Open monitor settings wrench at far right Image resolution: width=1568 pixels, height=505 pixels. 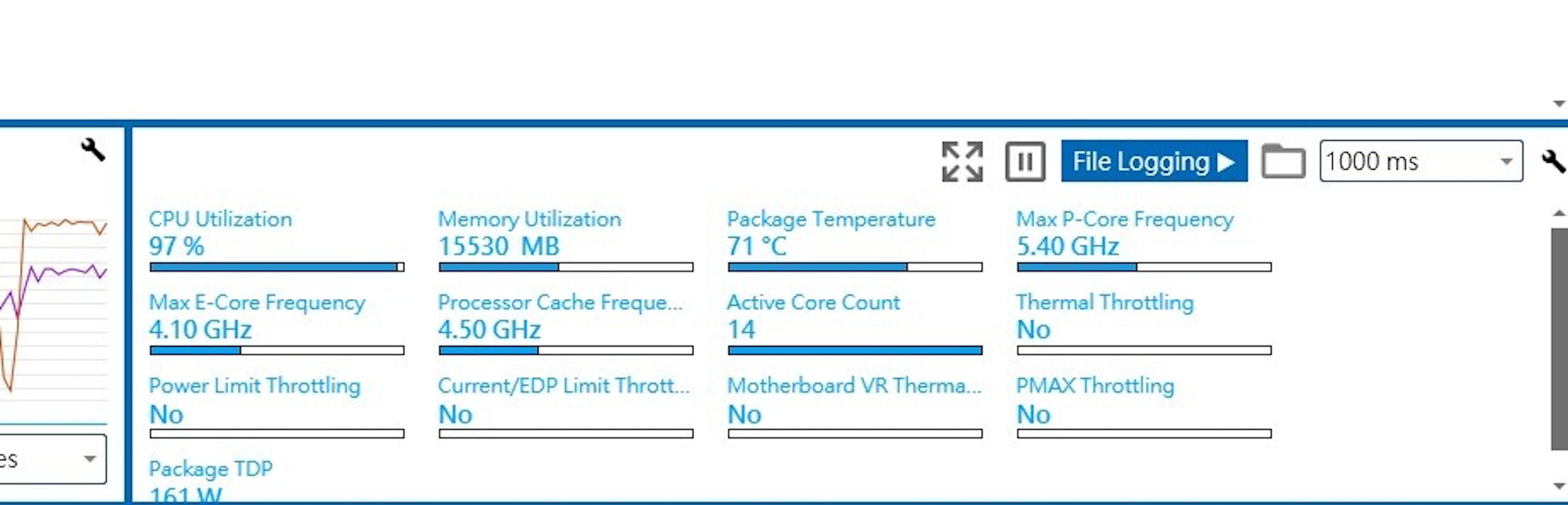click(x=1554, y=162)
